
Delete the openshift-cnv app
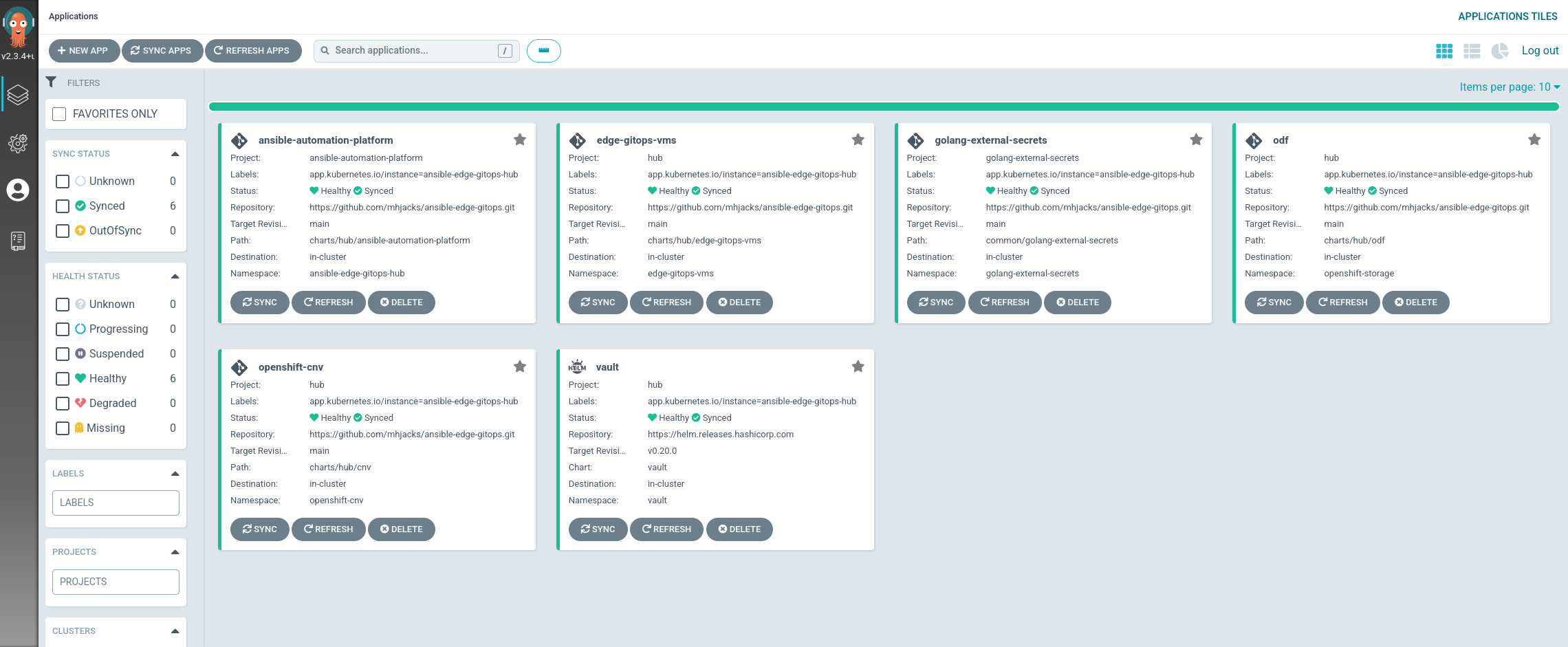tap(401, 529)
